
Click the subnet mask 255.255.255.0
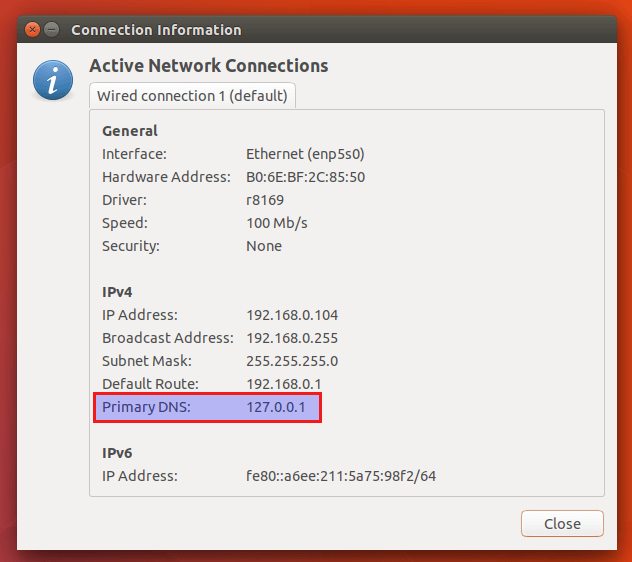point(292,361)
